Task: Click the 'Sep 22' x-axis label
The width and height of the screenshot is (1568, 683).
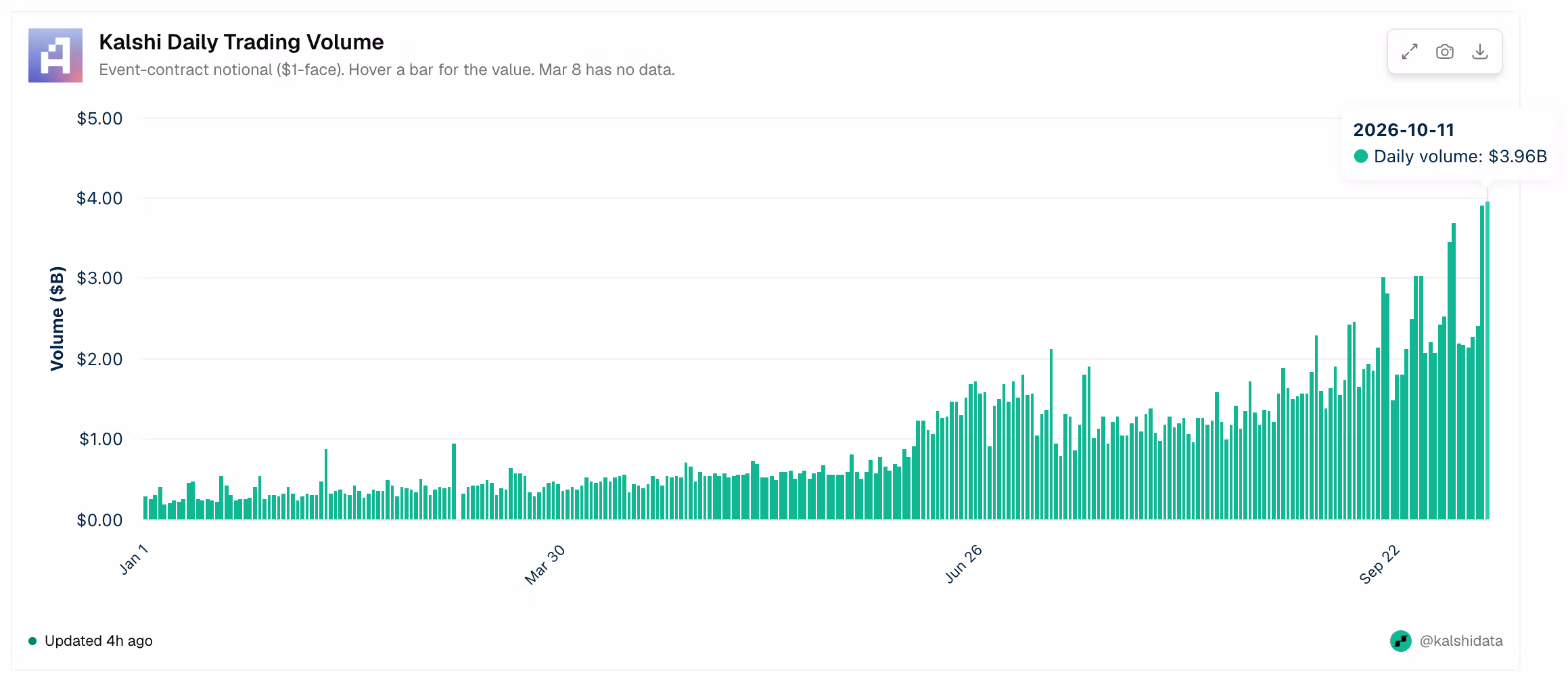Action: (1379, 565)
